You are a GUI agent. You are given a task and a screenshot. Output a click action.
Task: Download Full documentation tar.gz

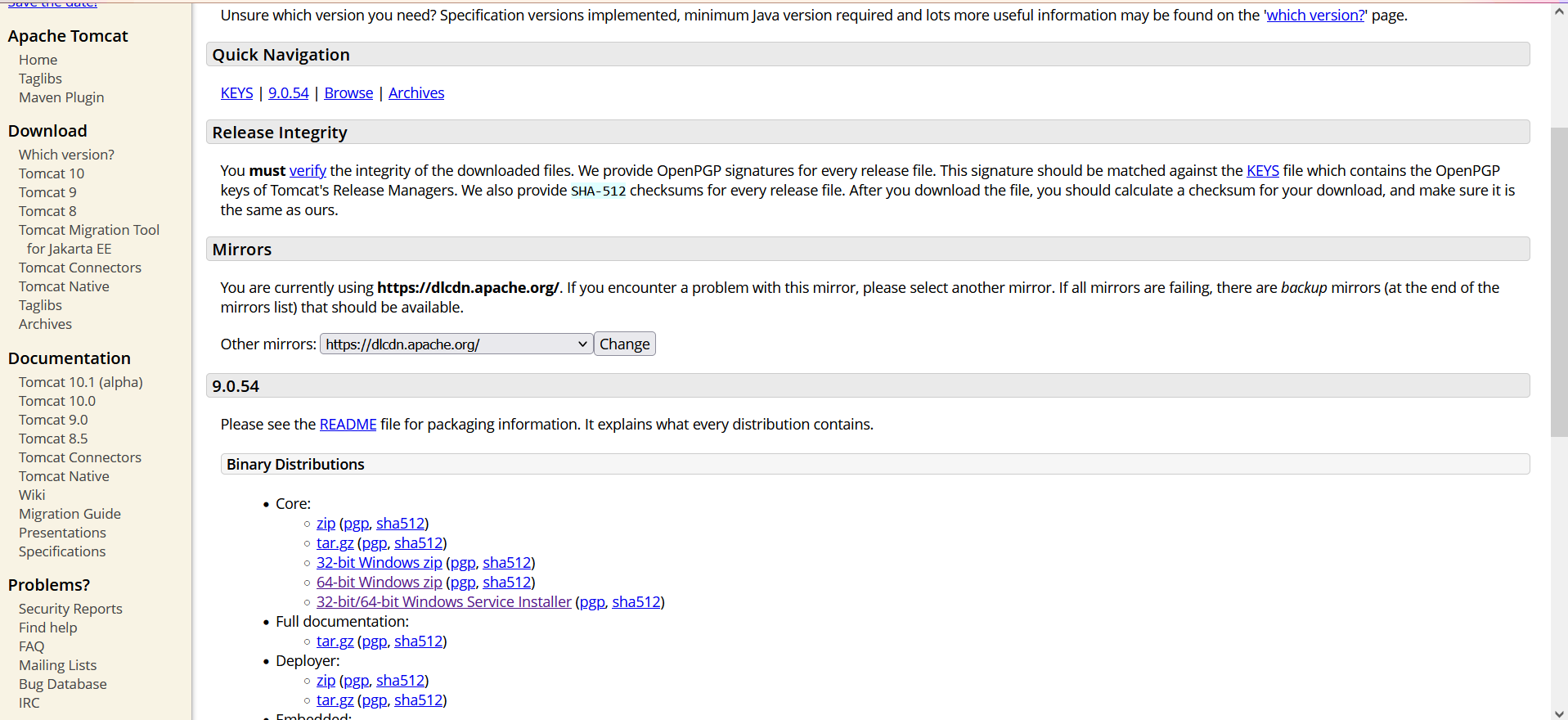click(x=335, y=641)
